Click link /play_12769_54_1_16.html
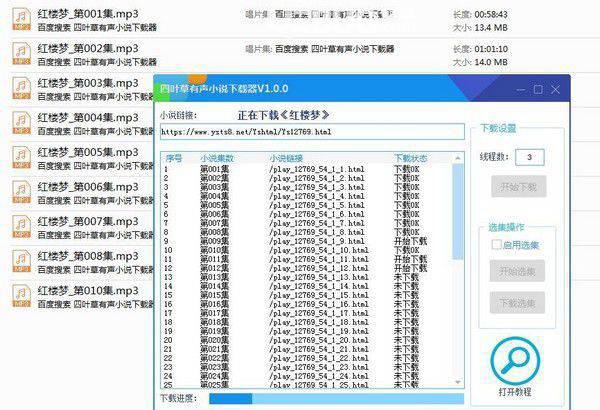 coord(319,304)
